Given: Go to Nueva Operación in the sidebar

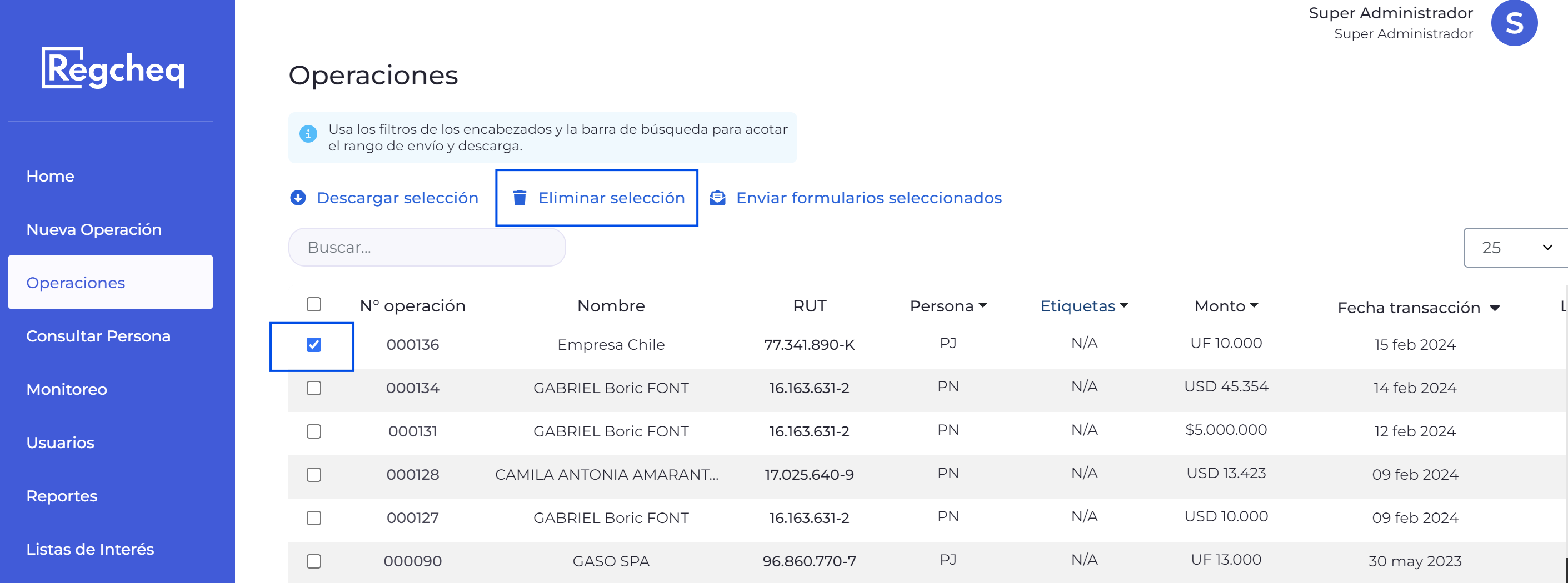Looking at the screenshot, I should coord(94,229).
